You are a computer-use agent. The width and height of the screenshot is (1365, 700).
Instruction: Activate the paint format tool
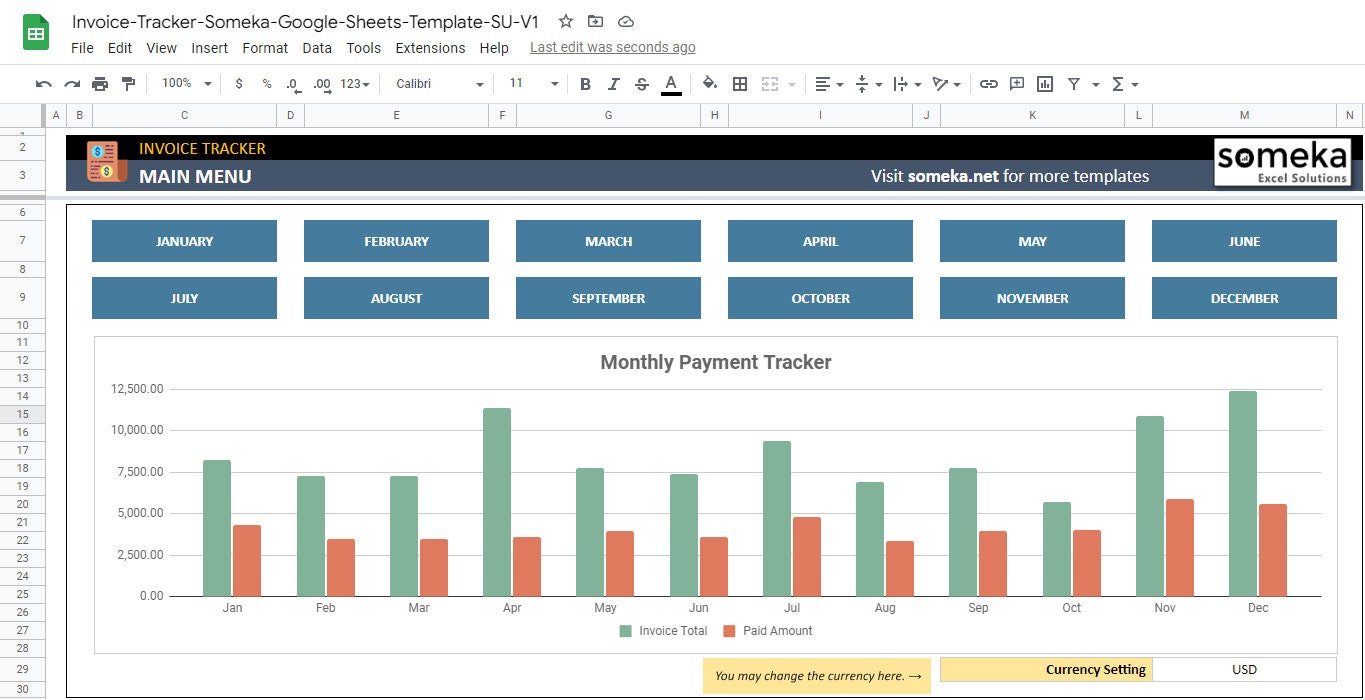click(x=128, y=84)
